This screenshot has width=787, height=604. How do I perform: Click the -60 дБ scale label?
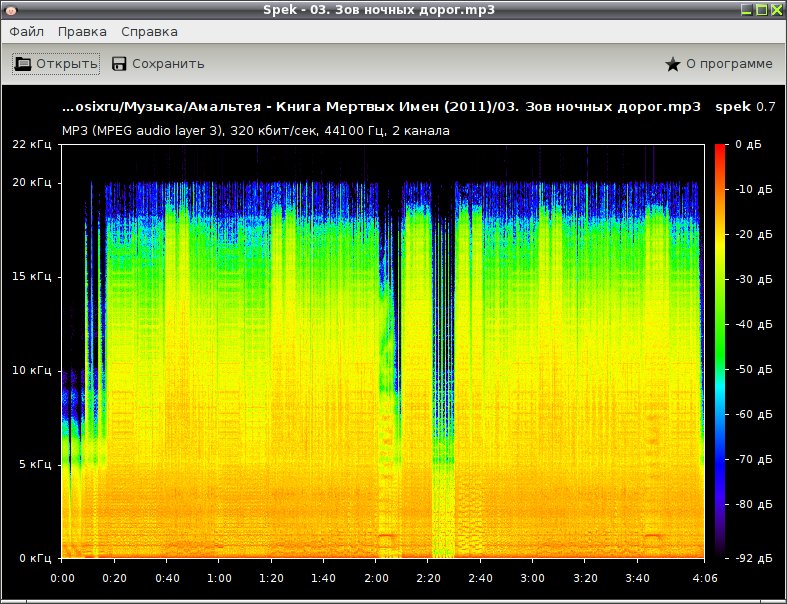[753, 414]
